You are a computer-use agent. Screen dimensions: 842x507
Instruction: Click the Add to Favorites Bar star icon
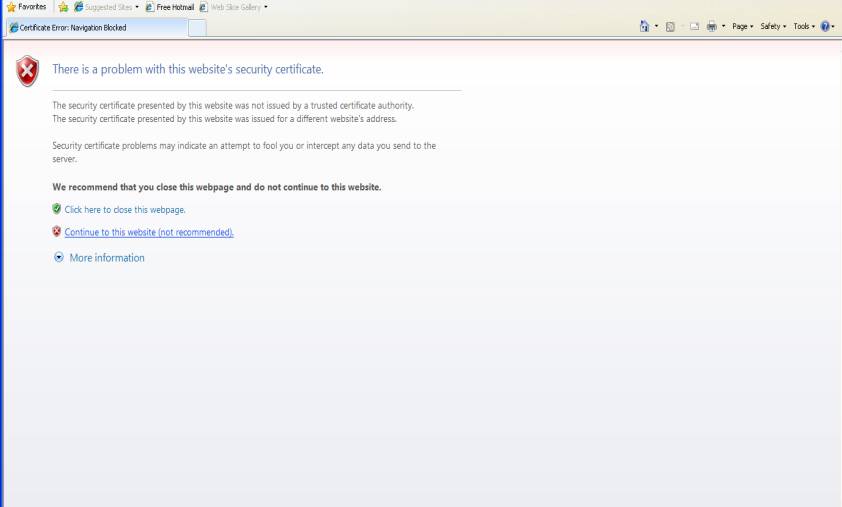tap(63, 7)
